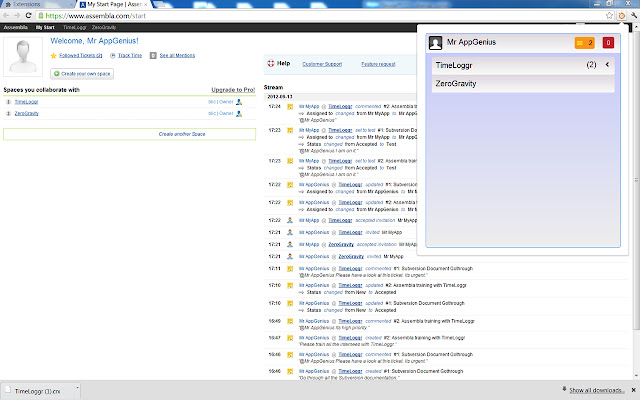This screenshot has width=640, height=400.
Task: Switch to the Extensions browser tab
Action: (x=37, y=4)
